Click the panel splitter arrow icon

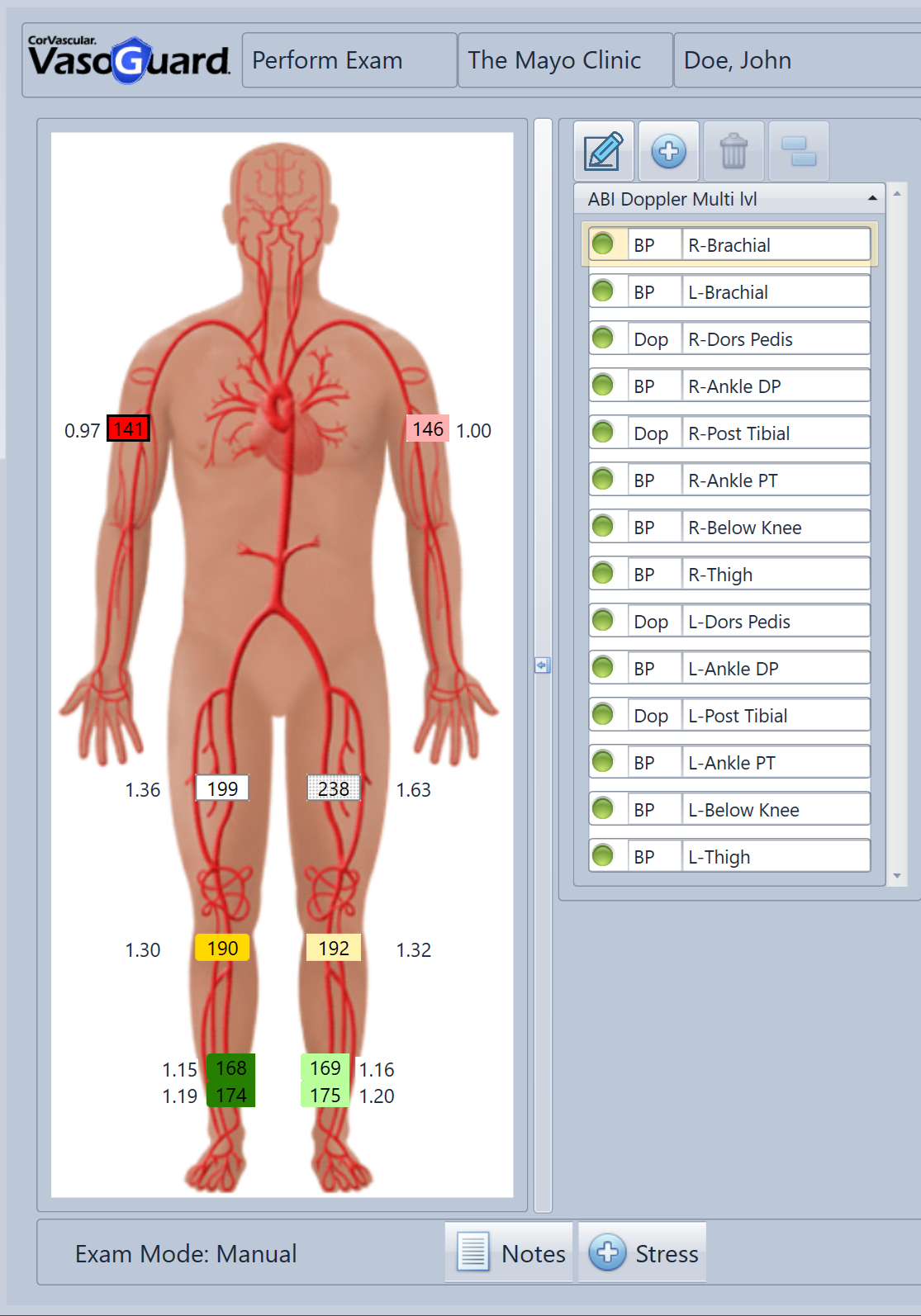point(542,665)
